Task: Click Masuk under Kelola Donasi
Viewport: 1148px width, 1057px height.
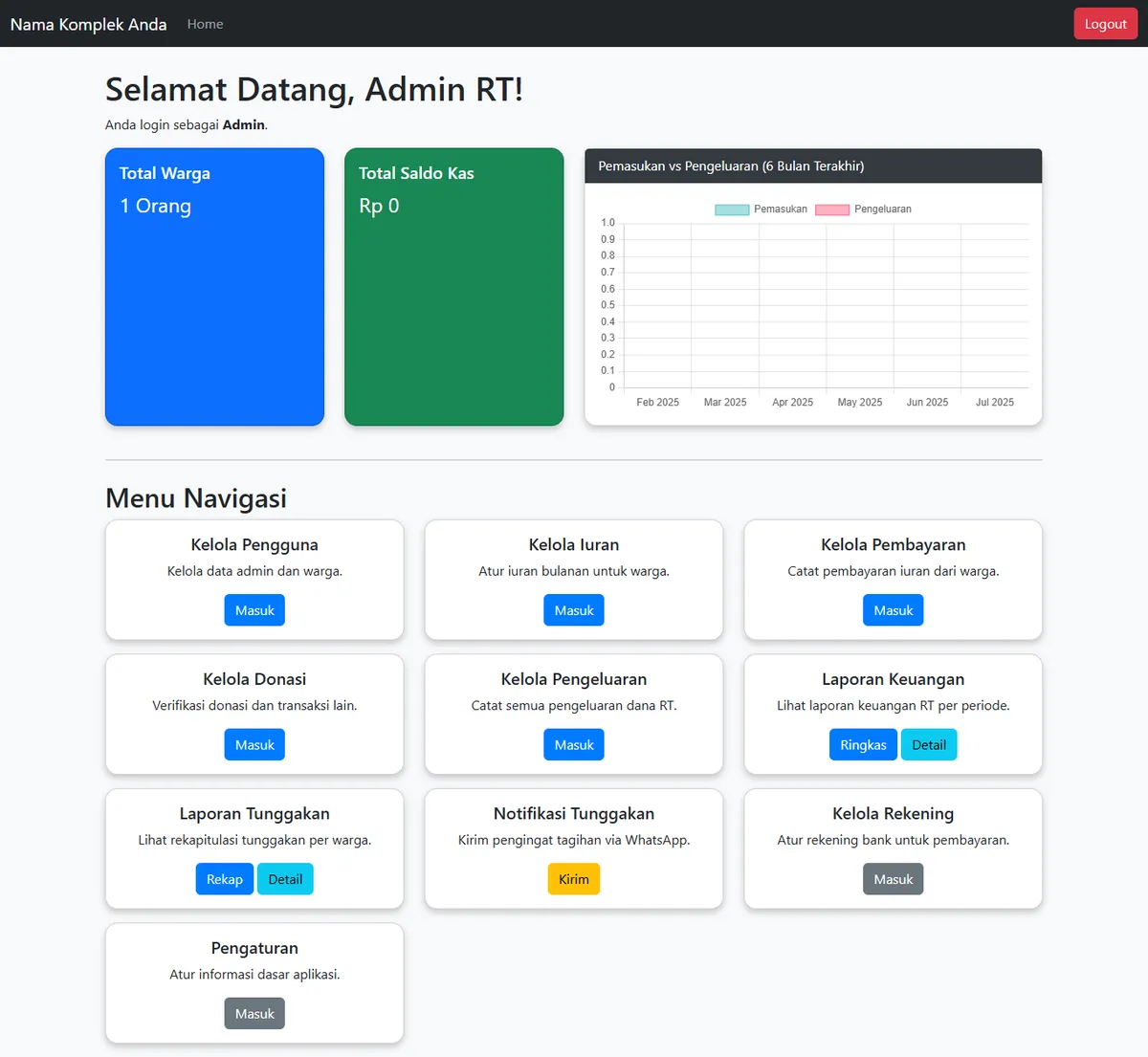Action: tap(254, 745)
